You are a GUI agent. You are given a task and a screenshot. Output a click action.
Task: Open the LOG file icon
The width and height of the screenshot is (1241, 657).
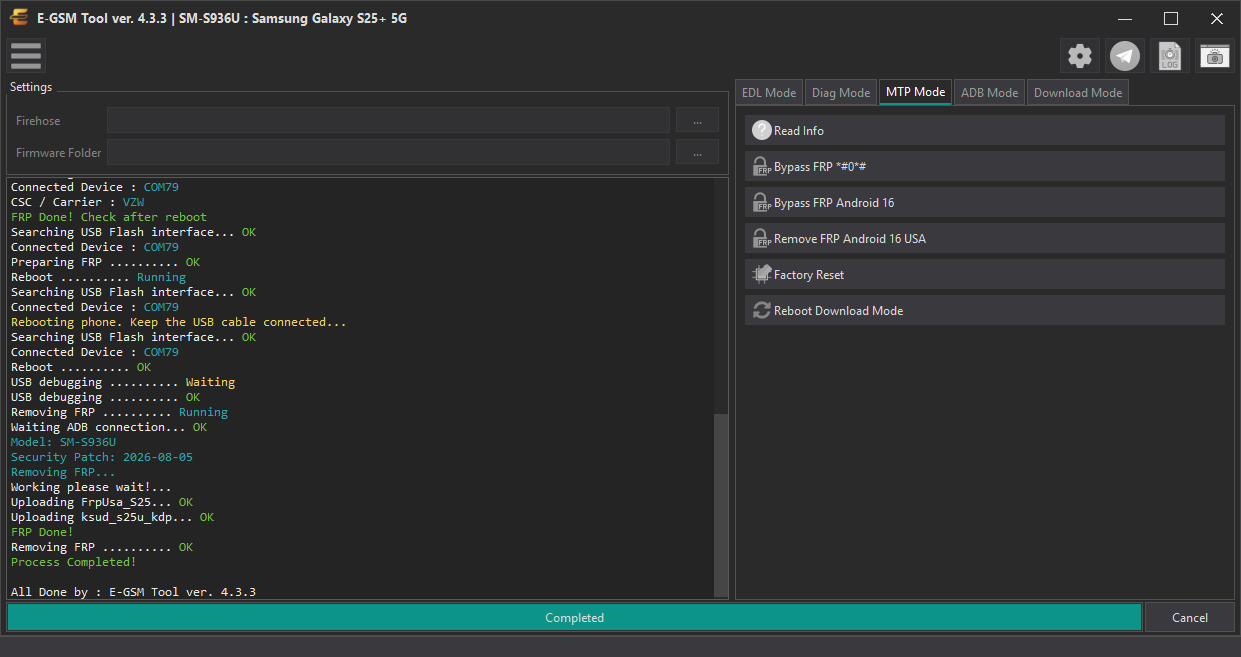point(1170,56)
